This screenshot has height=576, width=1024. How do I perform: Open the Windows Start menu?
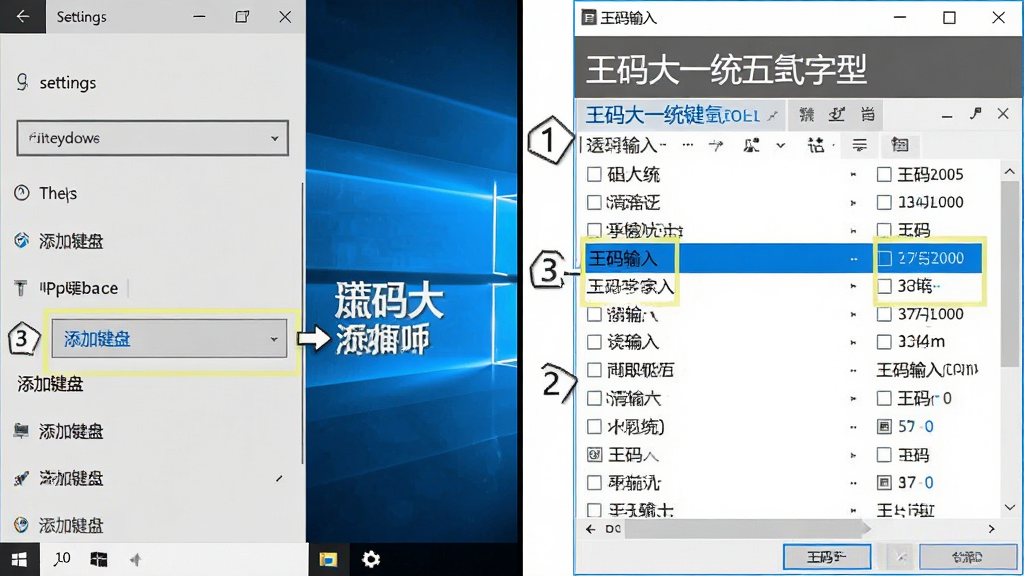click(x=20, y=559)
